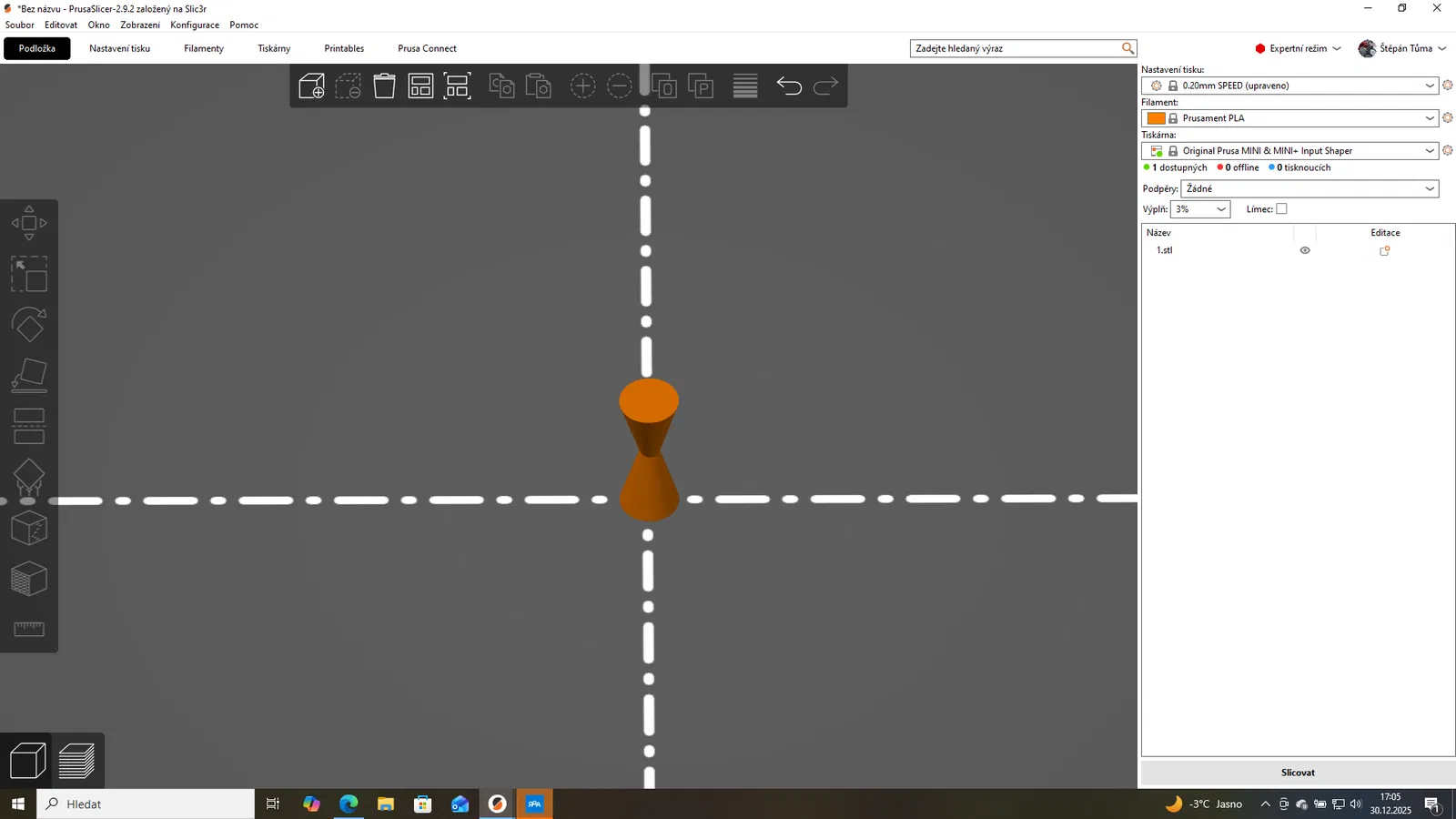Screen dimensions: 1456x819
Task: Select the 1.stl object in the list
Action: point(1165,250)
